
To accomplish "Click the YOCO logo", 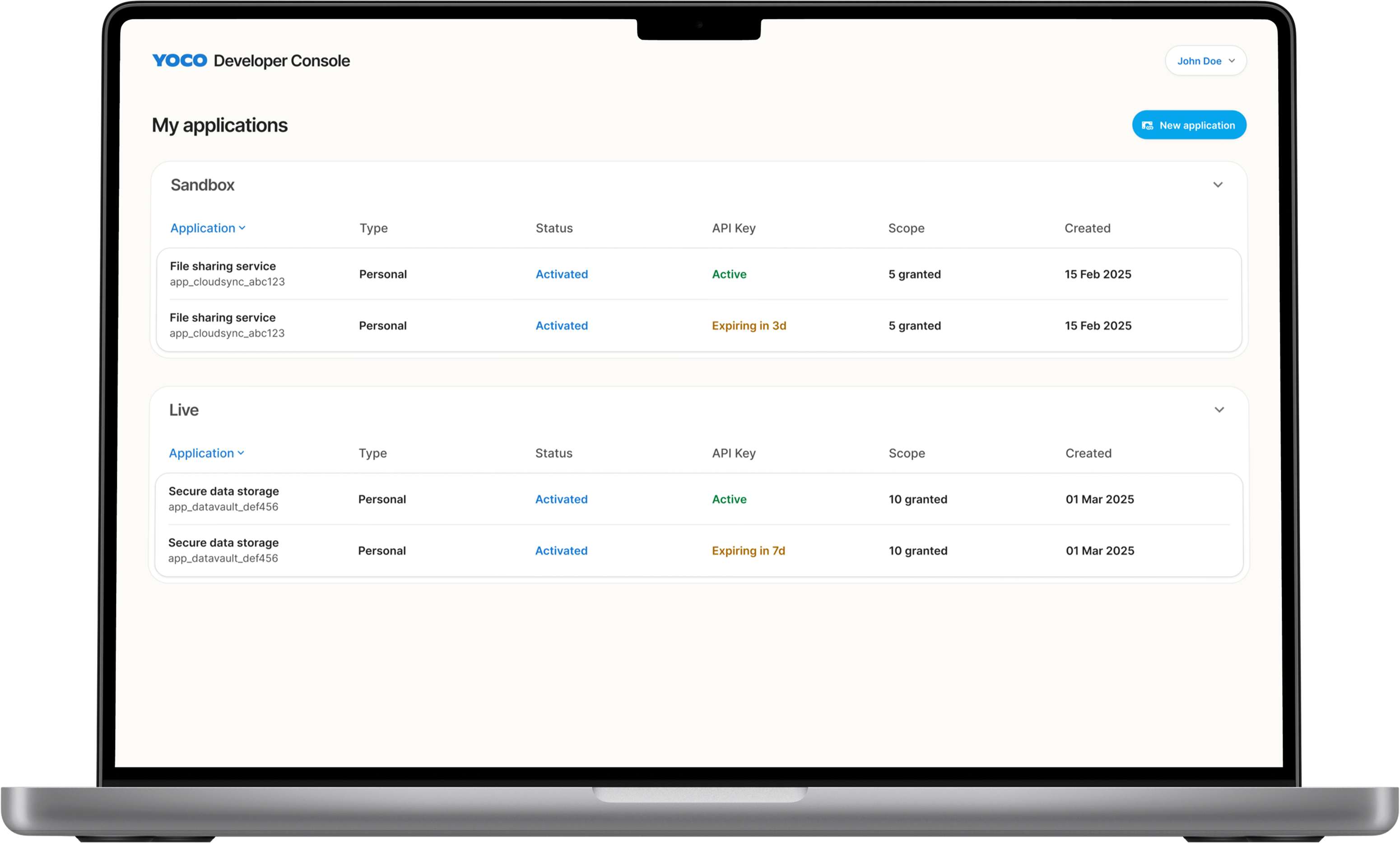I will [x=180, y=60].
